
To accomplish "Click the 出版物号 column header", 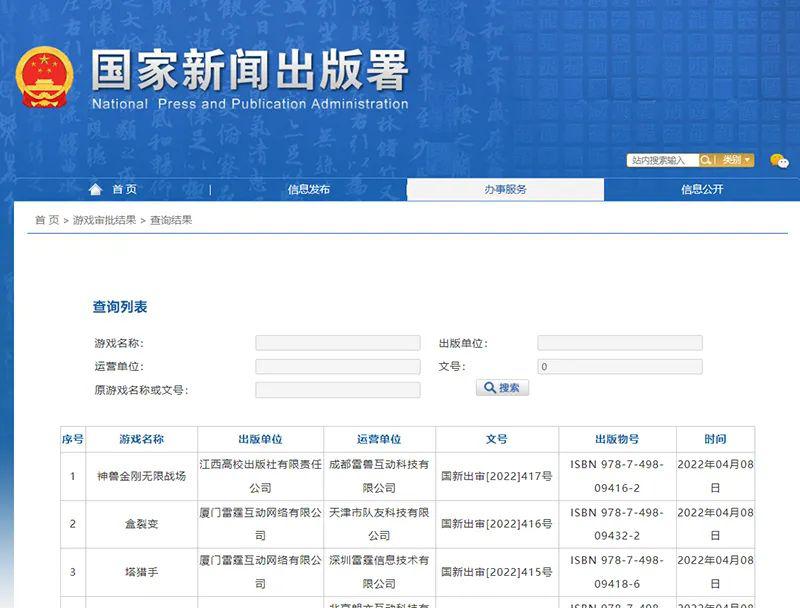I will [x=617, y=439].
